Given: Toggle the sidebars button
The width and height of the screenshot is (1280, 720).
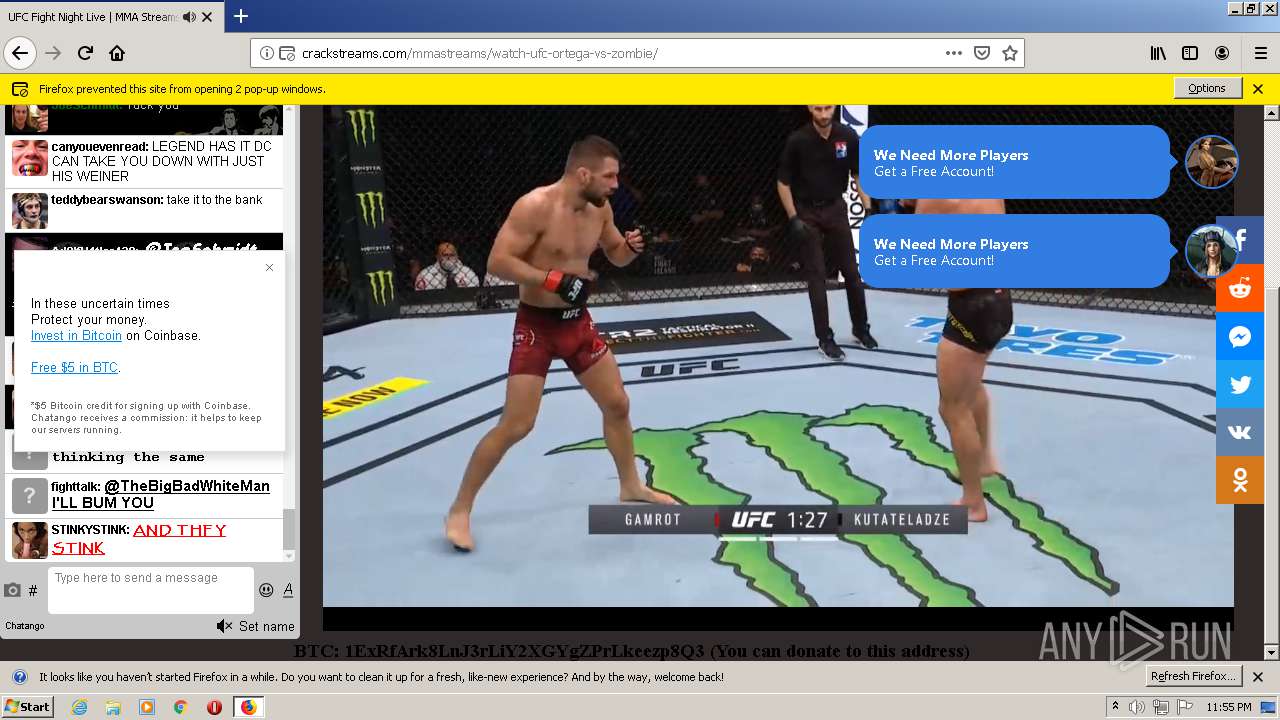Looking at the screenshot, I should tap(1190, 53).
